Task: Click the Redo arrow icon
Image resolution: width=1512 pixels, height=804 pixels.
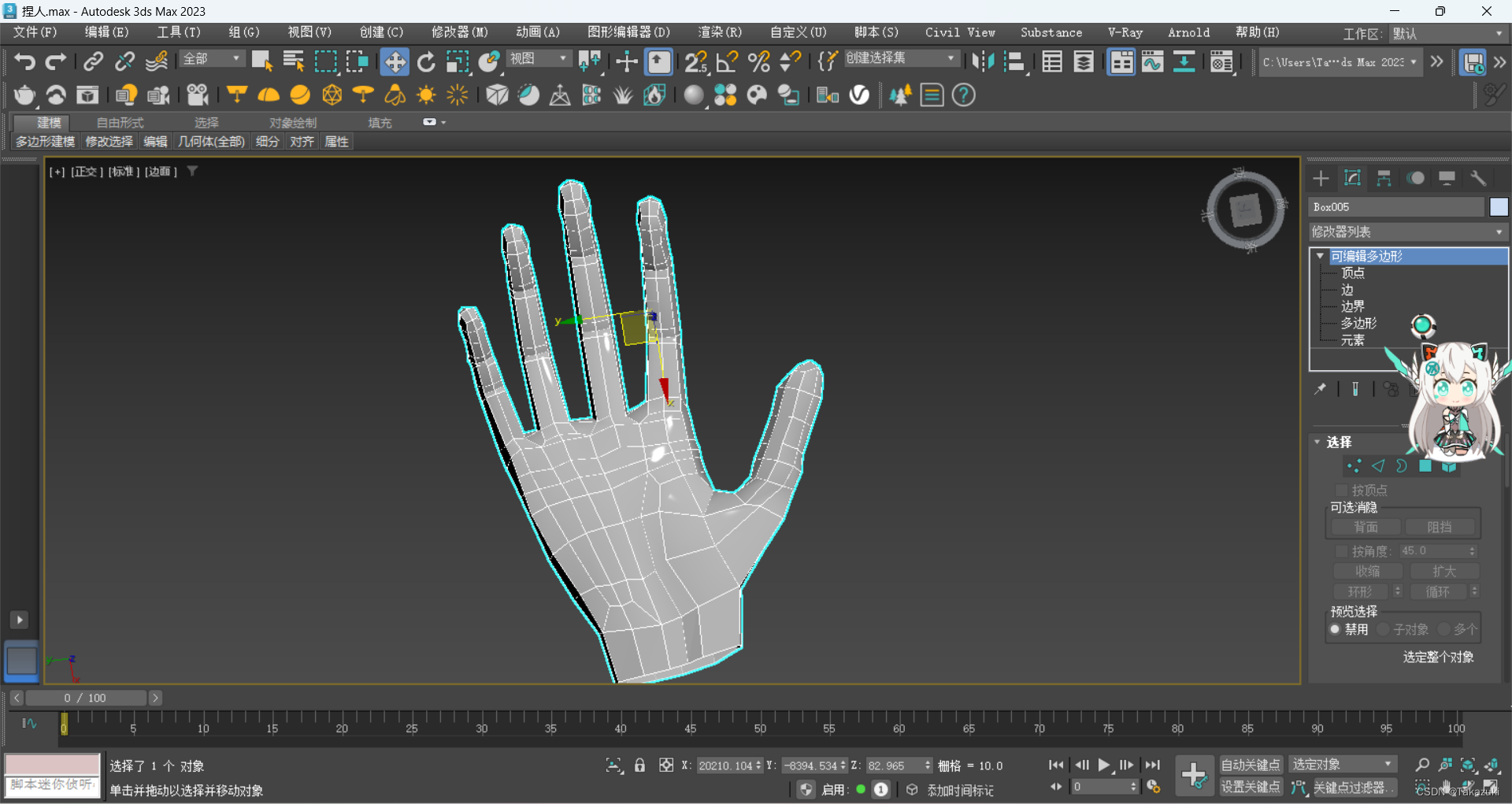Action: (56, 61)
